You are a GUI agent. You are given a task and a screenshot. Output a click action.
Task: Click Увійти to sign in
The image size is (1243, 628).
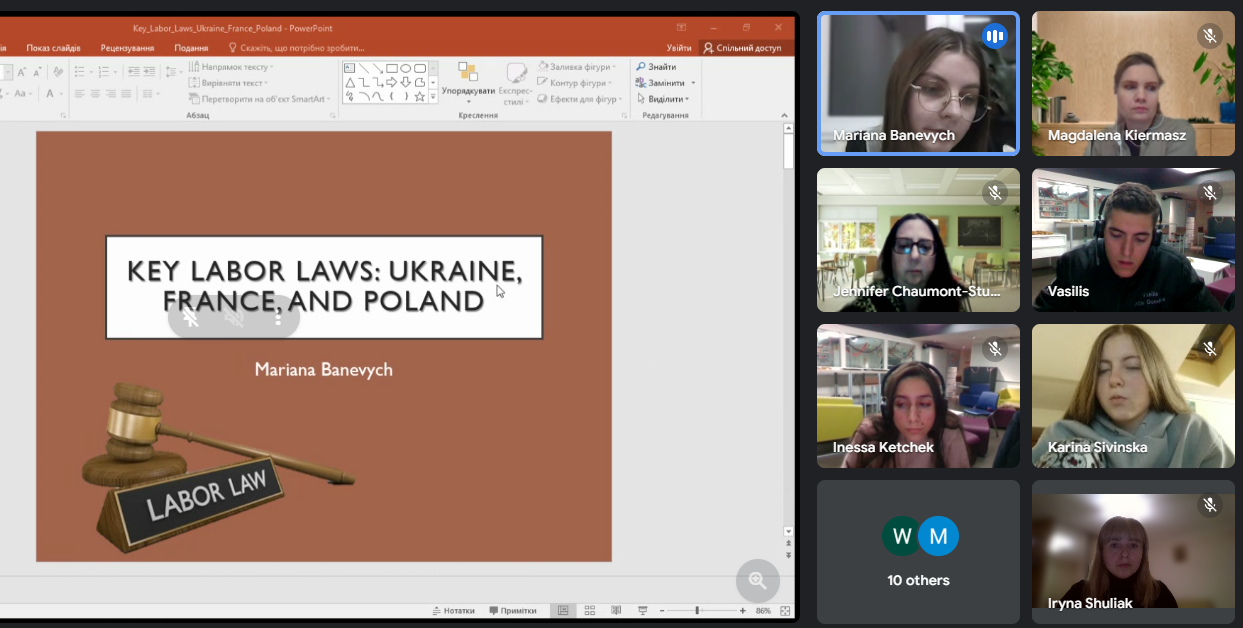(679, 47)
